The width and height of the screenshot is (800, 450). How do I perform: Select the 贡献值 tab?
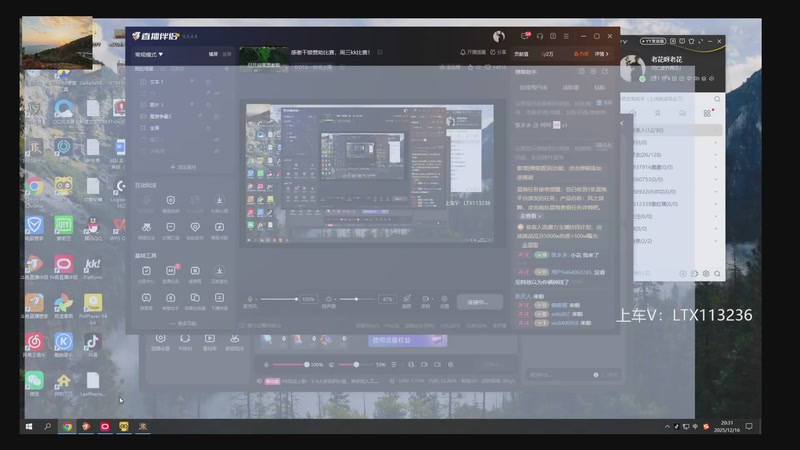coord(521,54)
